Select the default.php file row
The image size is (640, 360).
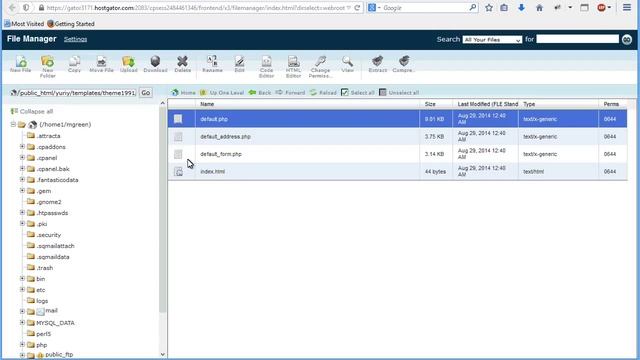pyautogui.click(x=397, y=119)
